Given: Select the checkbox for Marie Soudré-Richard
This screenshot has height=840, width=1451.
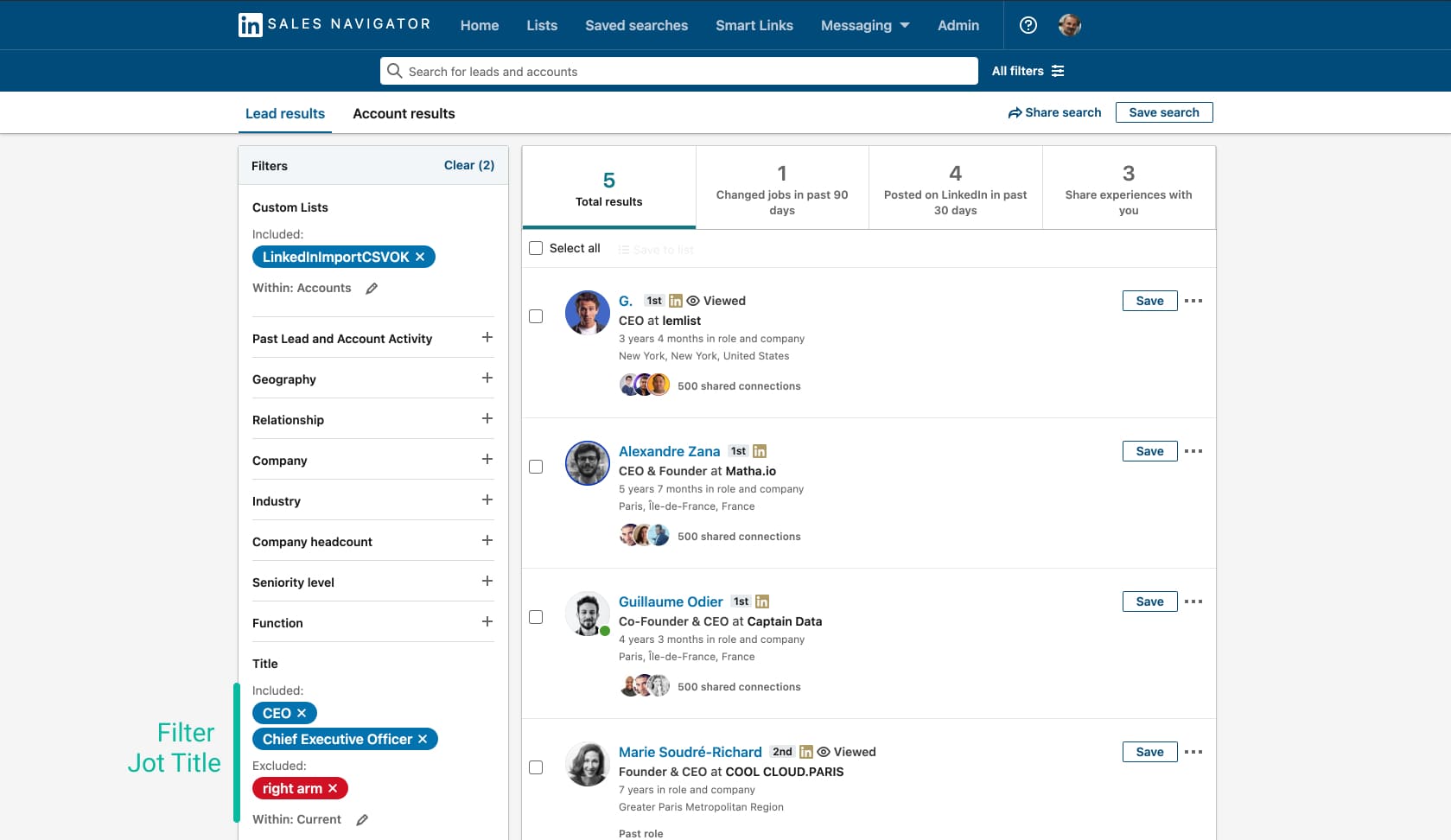Looking at the screenshot, I should (536, 767).
